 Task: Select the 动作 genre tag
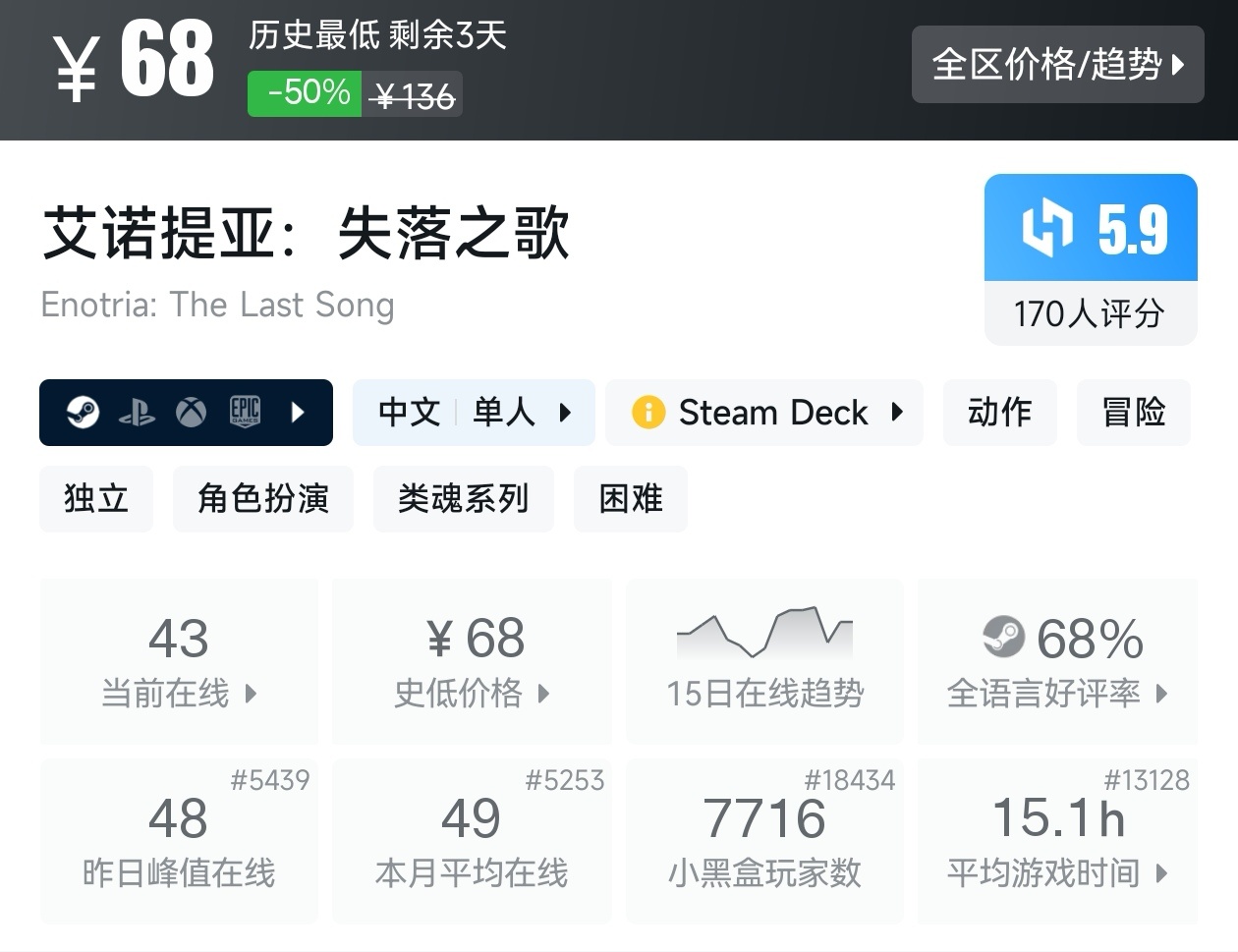point(999,413)
